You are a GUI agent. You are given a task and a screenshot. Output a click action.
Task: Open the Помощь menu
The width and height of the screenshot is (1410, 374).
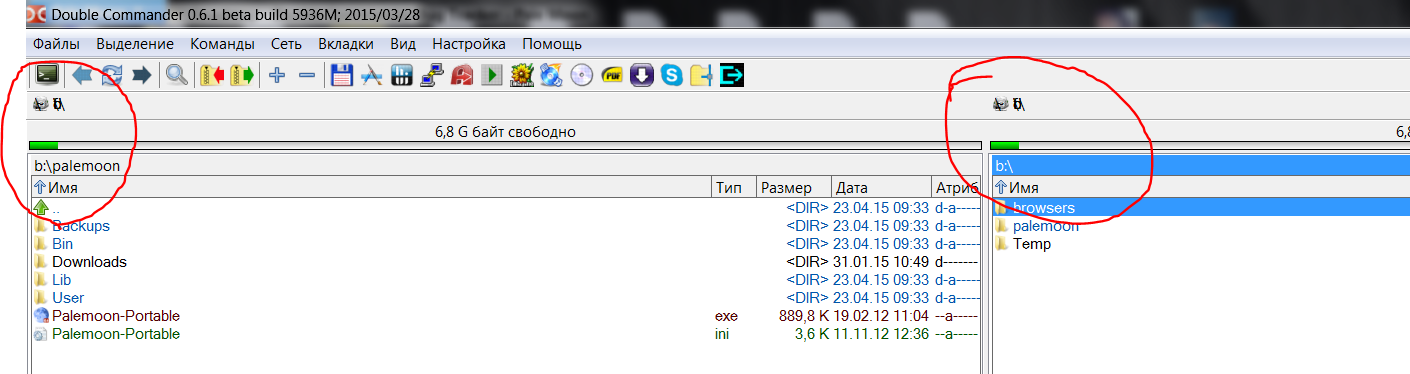click(552, 44)
